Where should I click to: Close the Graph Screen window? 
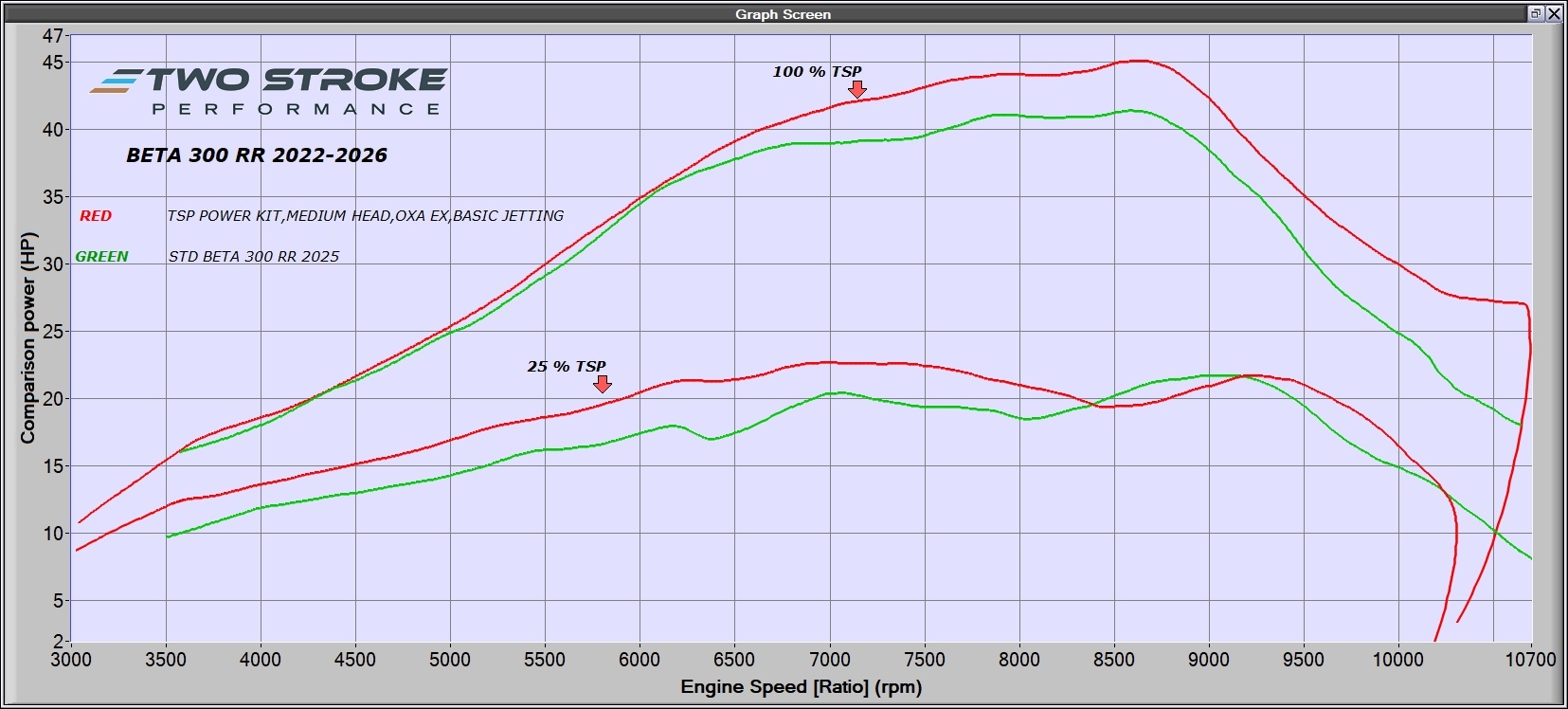(x=1554, y=13)
